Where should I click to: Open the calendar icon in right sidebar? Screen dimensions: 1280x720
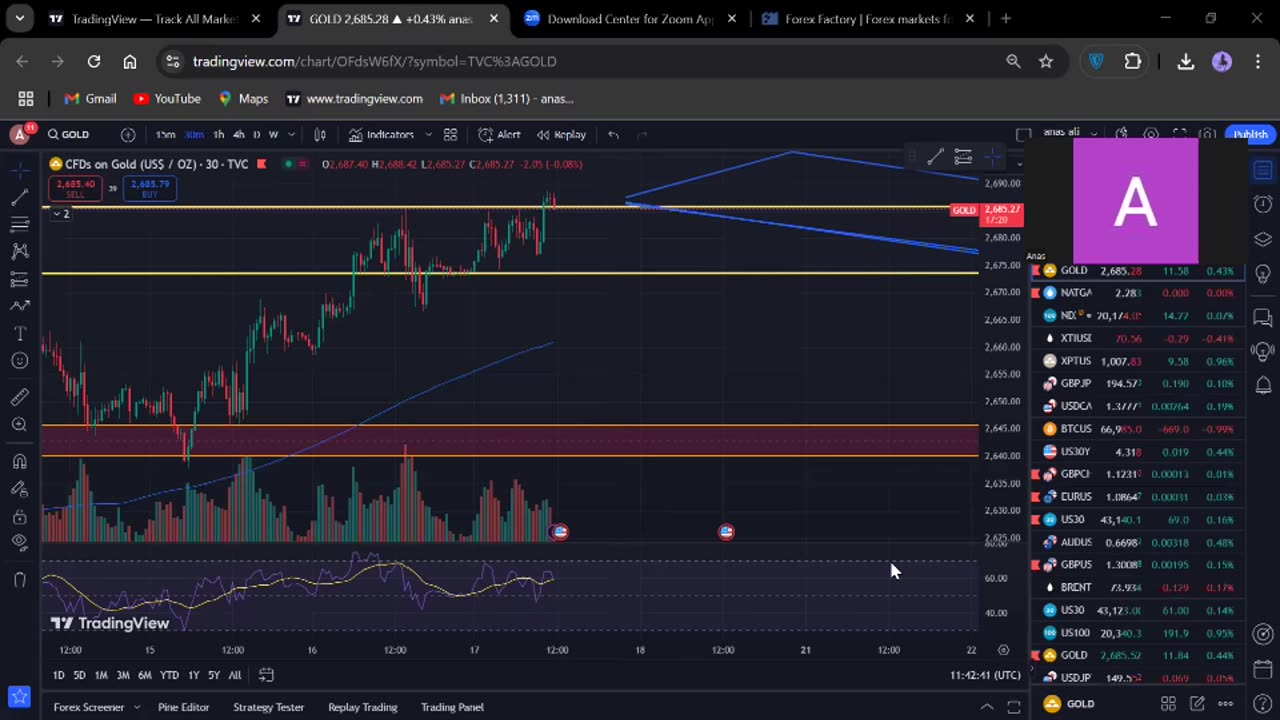click(x=1263, y=669)
